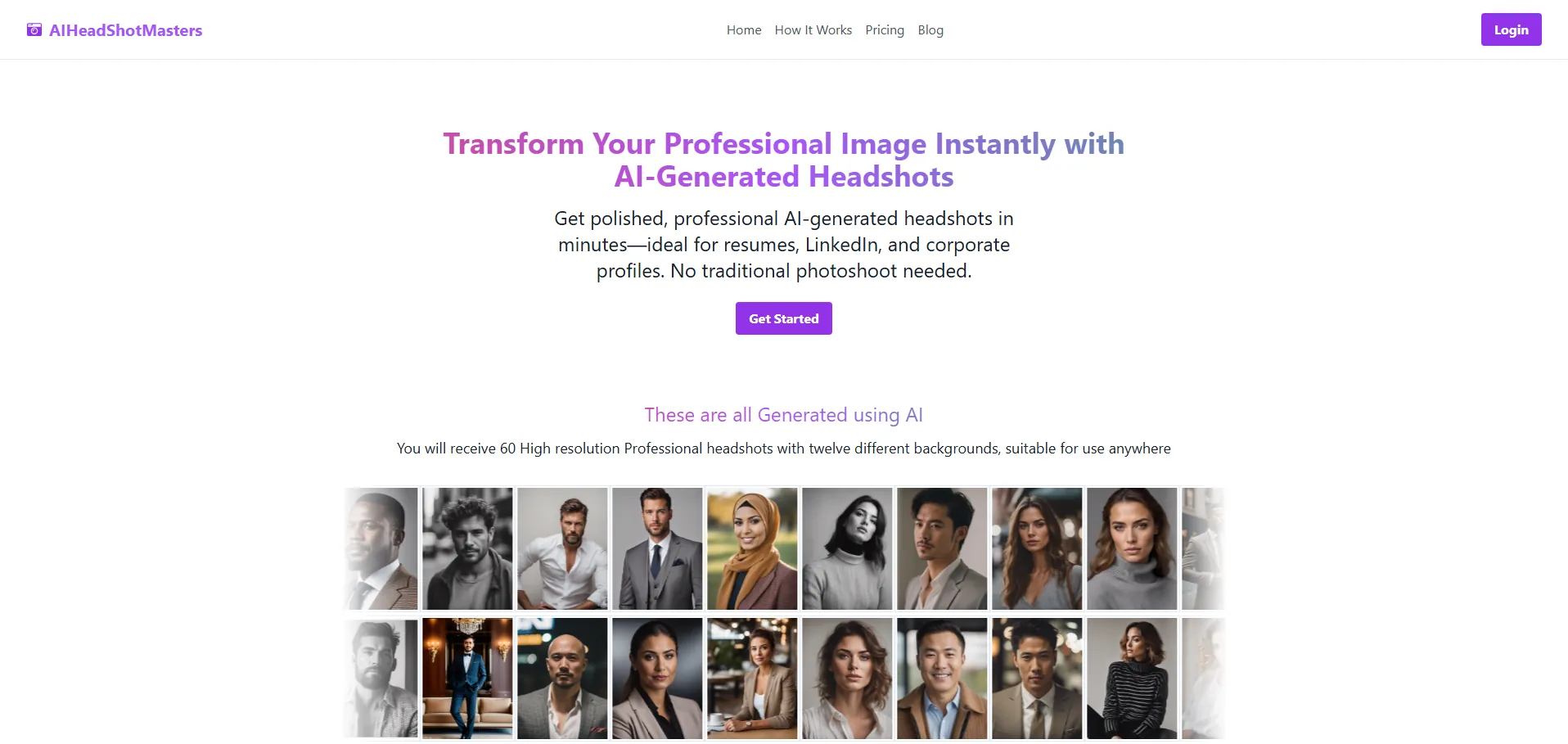Click the purple camera logo icon

pos(34,30)
